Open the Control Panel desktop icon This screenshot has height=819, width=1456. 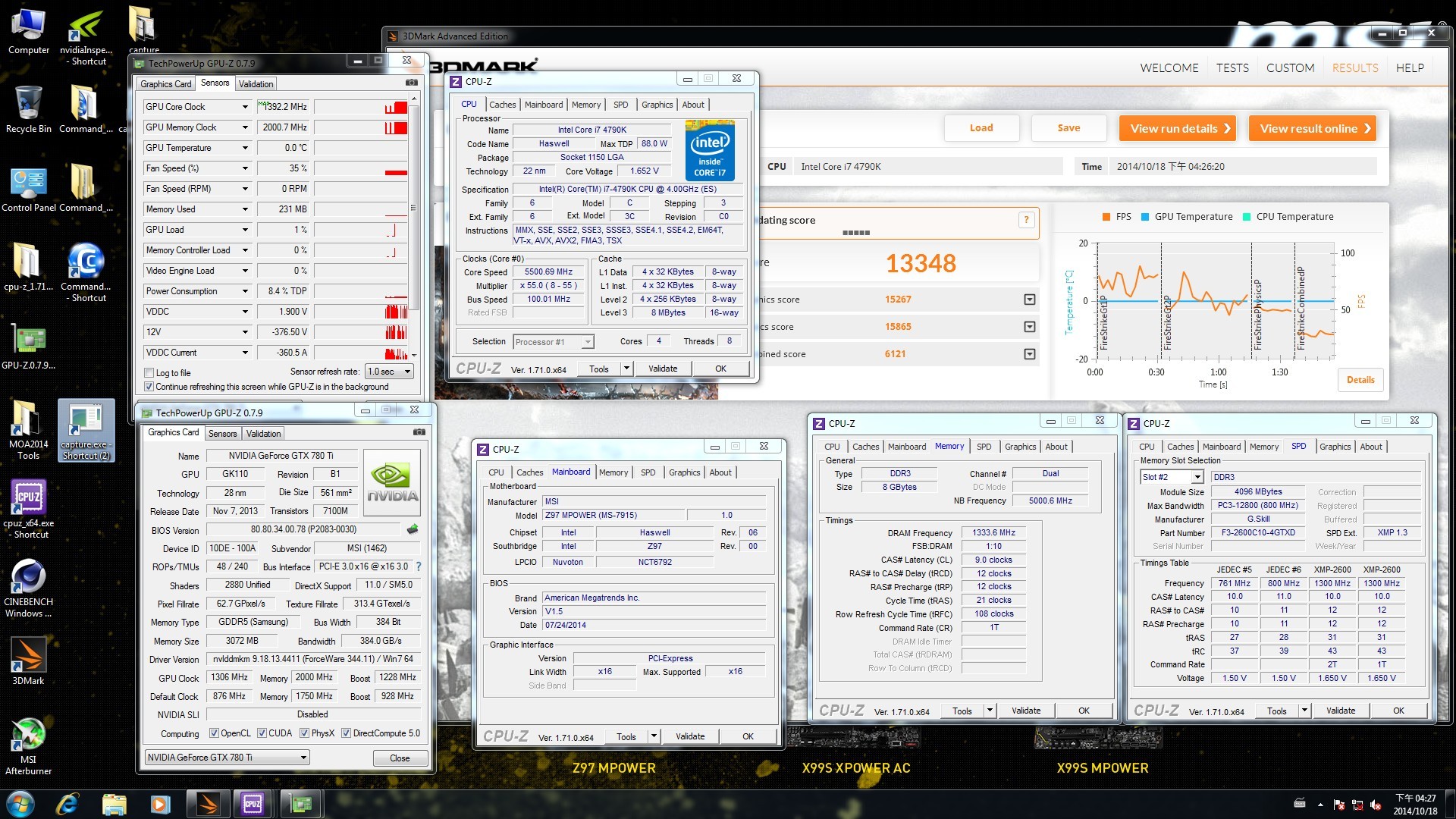pyautogui.click(x=29, y=190)
